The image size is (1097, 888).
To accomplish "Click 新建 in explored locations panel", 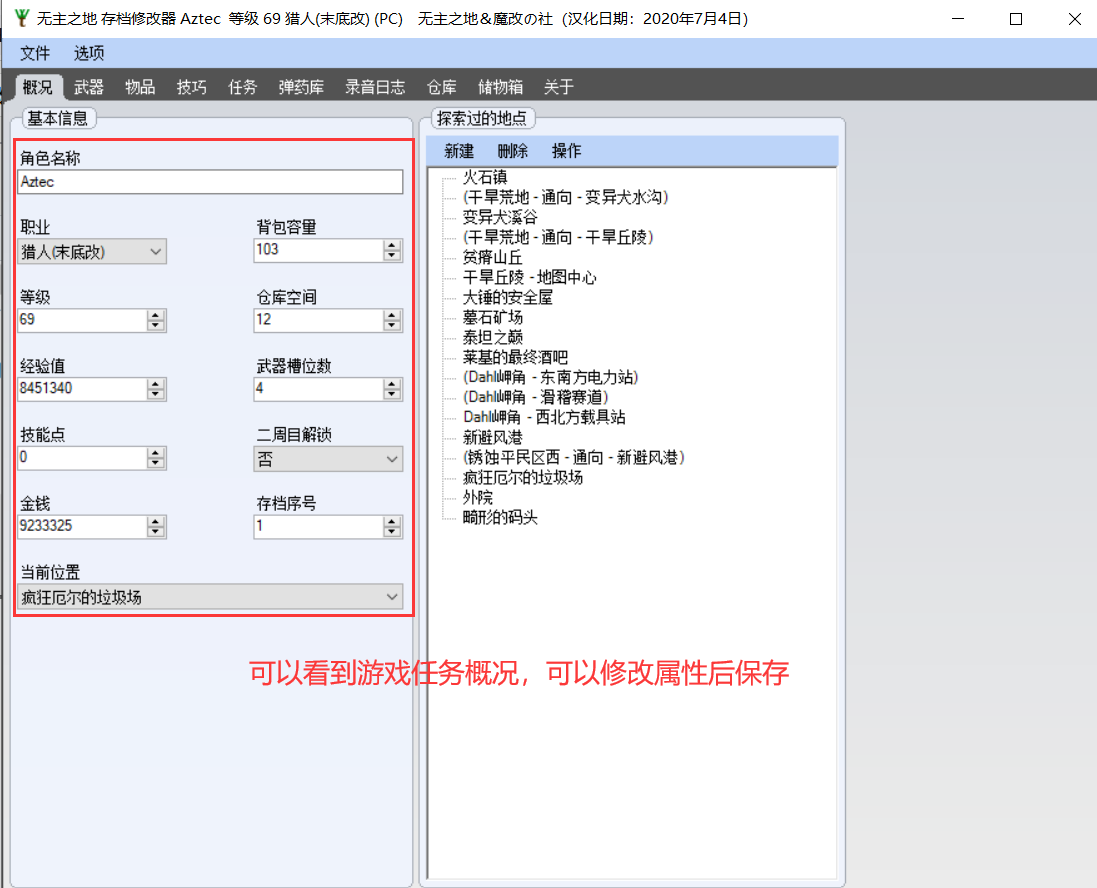I will pos(460,151).
